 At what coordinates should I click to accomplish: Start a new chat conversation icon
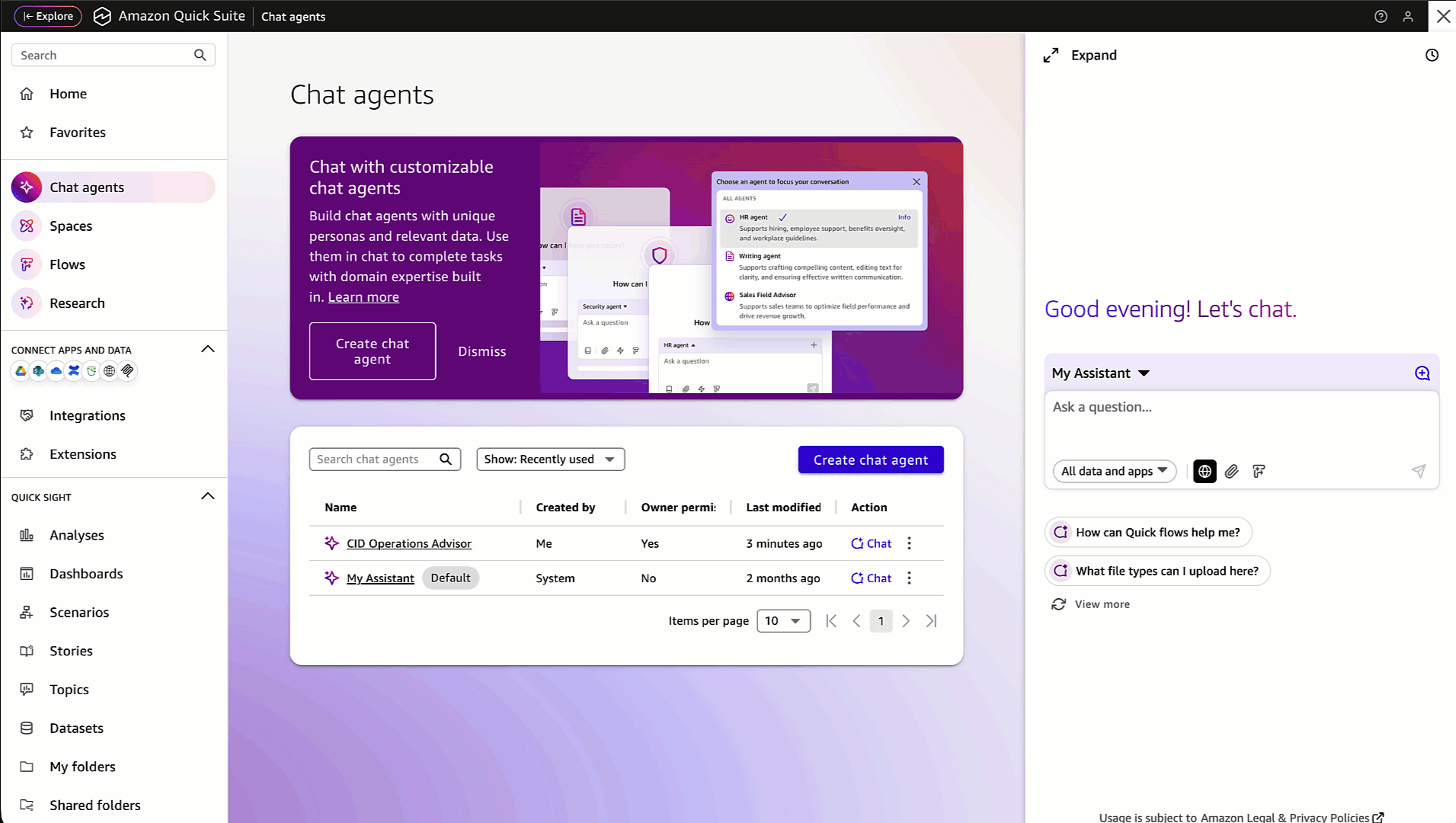click(x=1422, y=373)
